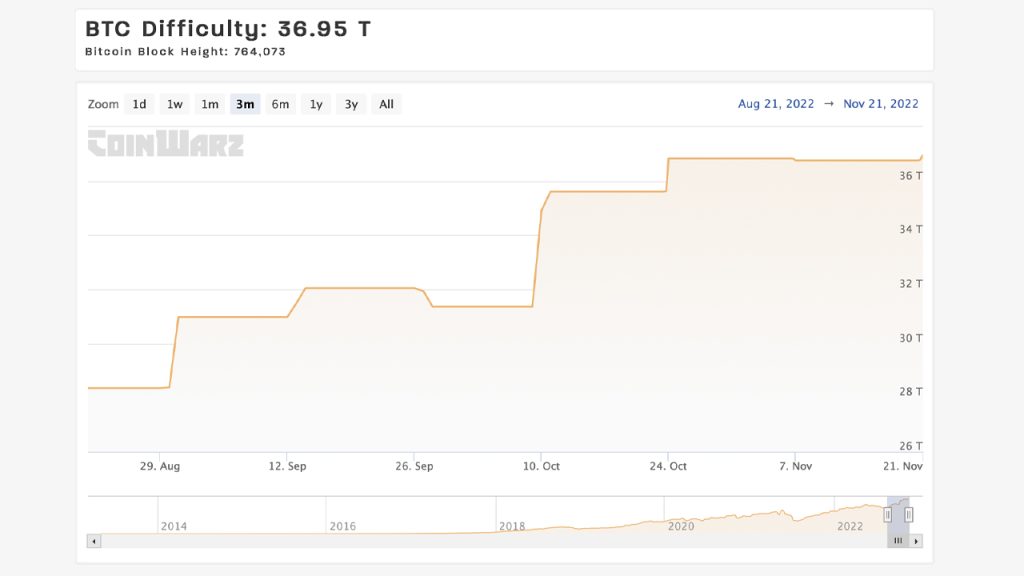Expand the full history via All button
Screen dimensions: 1024x576
click(386, 103)
